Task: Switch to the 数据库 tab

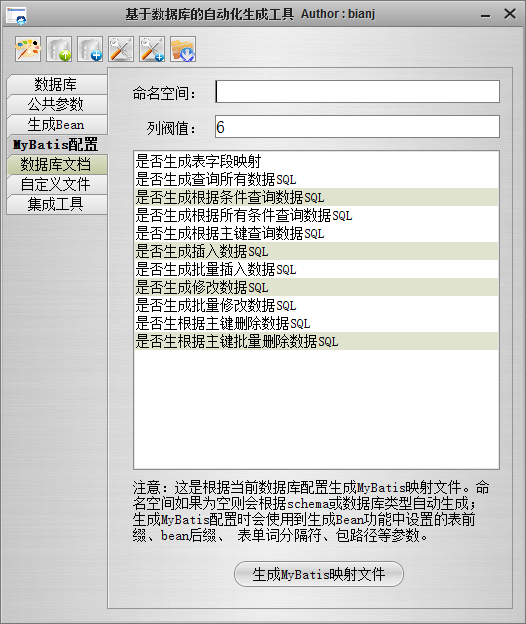Action: tap(57, 84)
